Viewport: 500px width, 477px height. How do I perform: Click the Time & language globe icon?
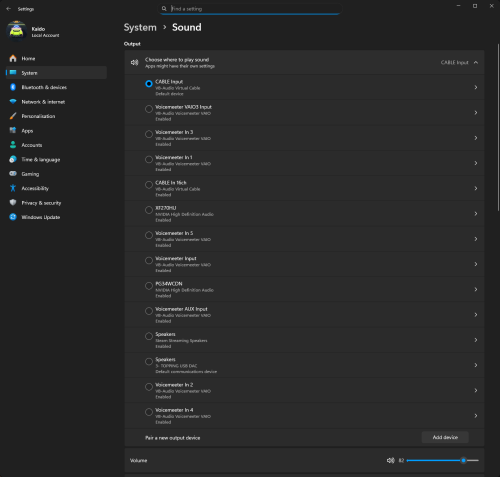[x=13, y=159]
